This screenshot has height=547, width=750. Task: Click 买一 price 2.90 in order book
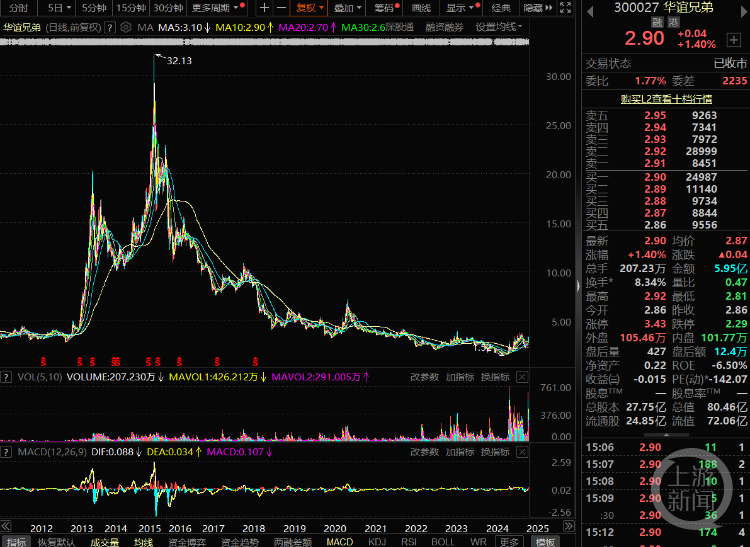tap(655, 177)
